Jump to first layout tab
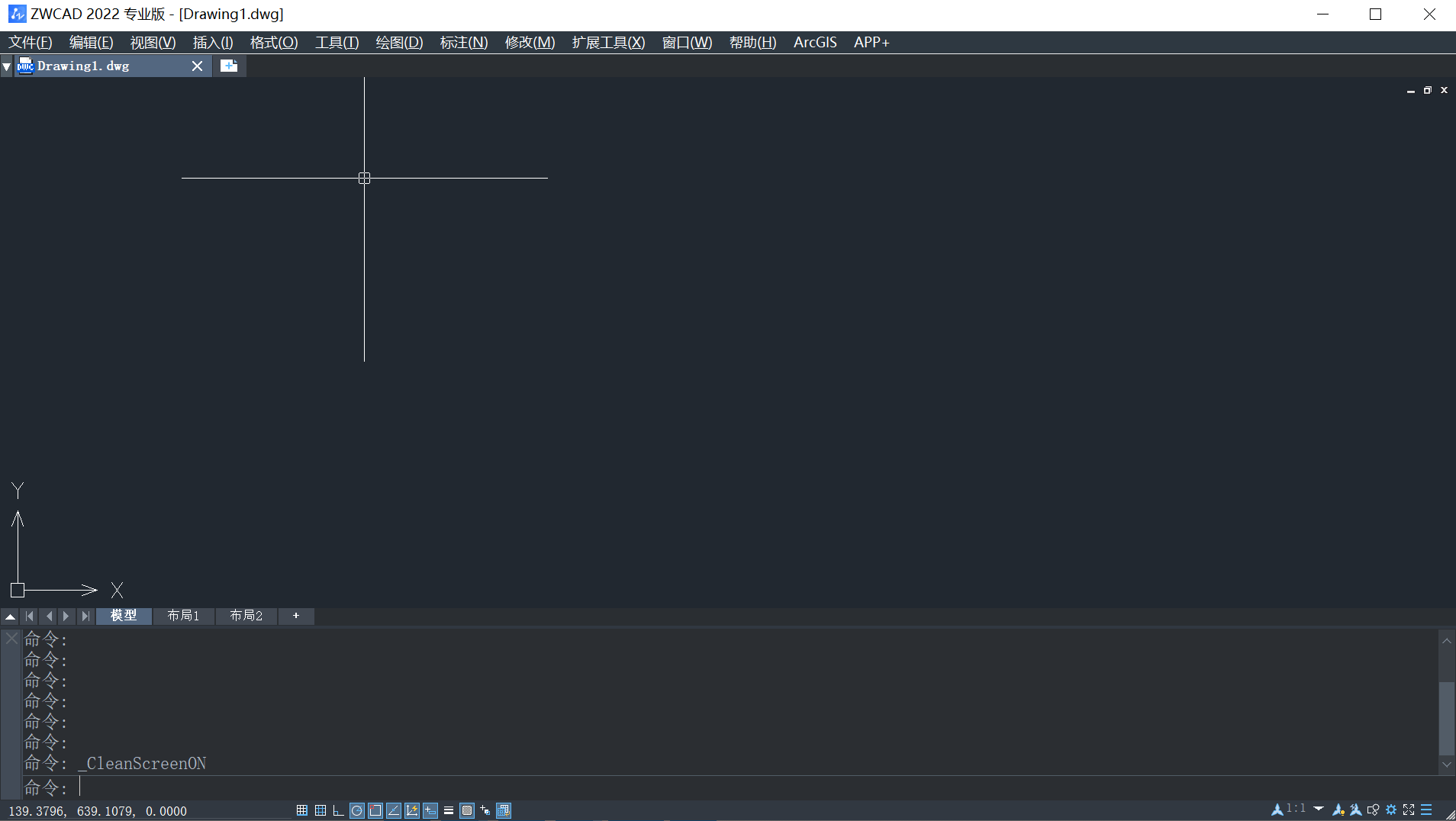1456x821 pixels. [x=30, y=617]
